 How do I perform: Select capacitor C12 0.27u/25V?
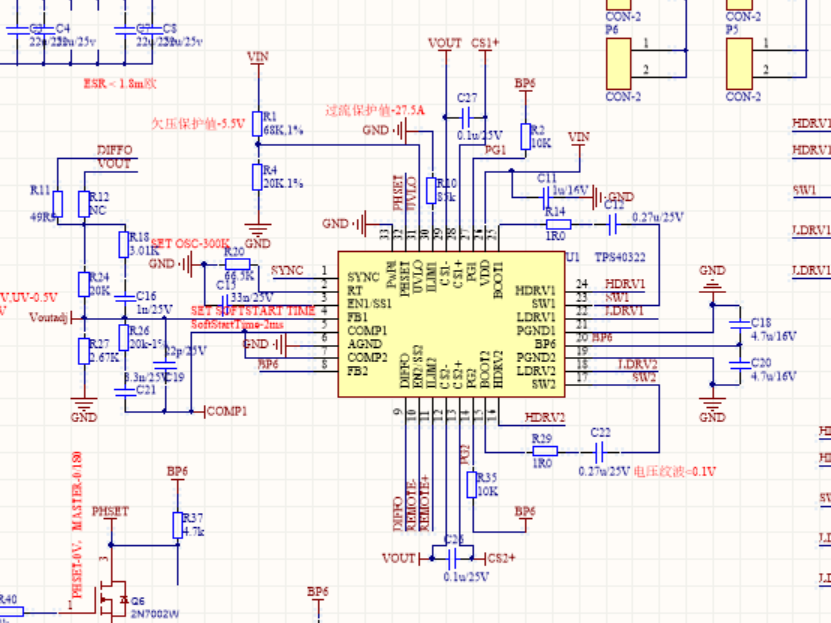(x=613, y=224)
